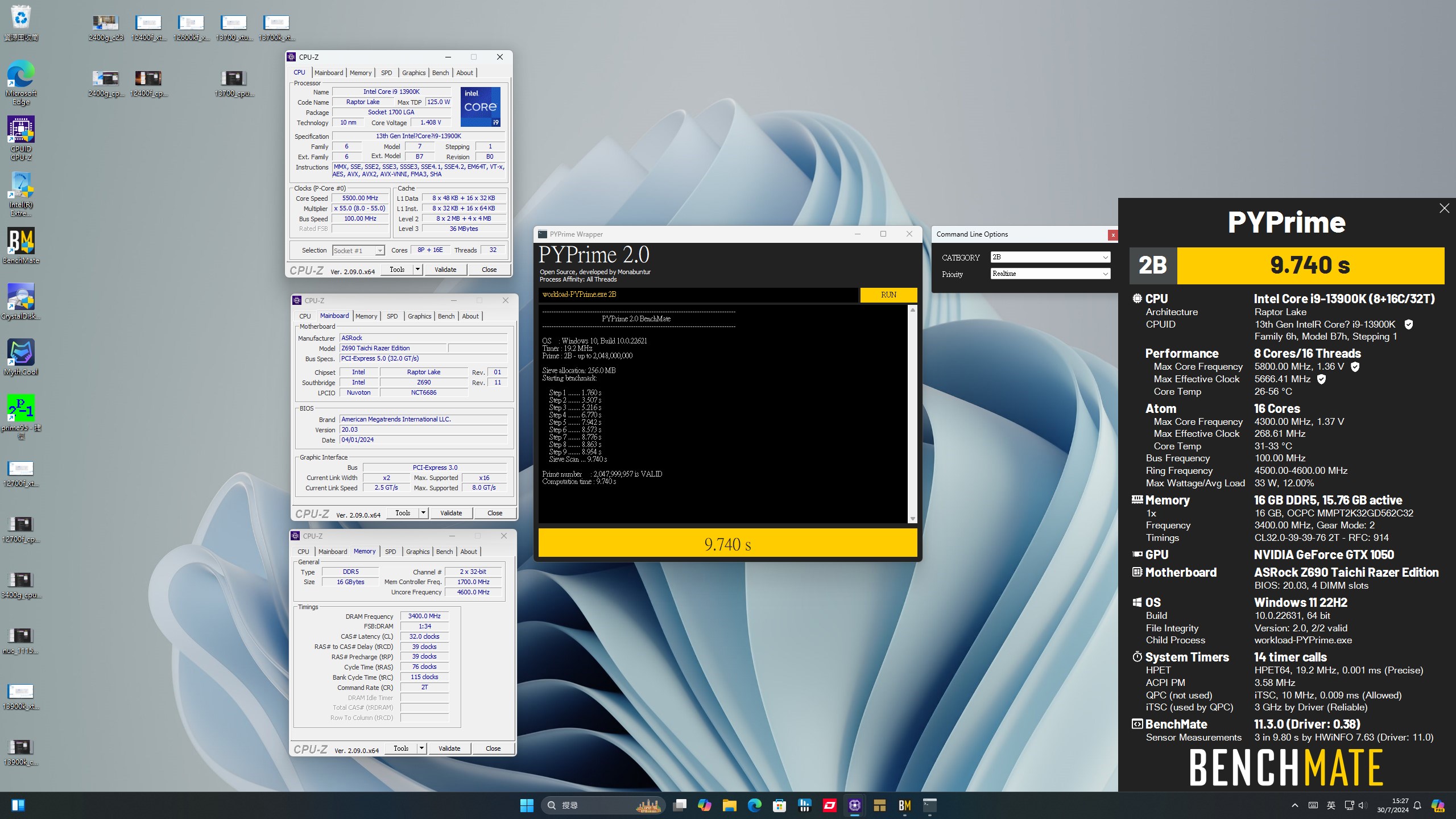Click the red taskbar app icon
The height and width of the screenshot is (819, 1456).
(830, 805)
